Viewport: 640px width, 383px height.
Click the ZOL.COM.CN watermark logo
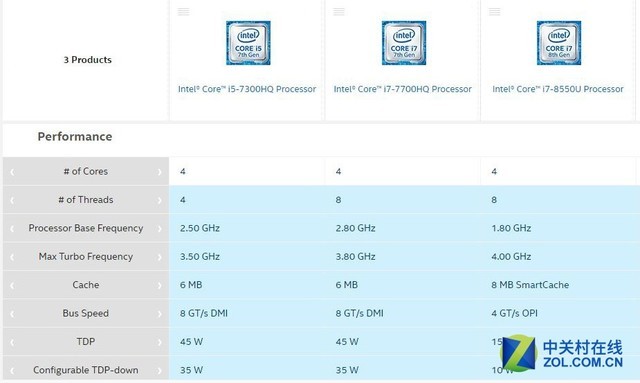(561, 353)
